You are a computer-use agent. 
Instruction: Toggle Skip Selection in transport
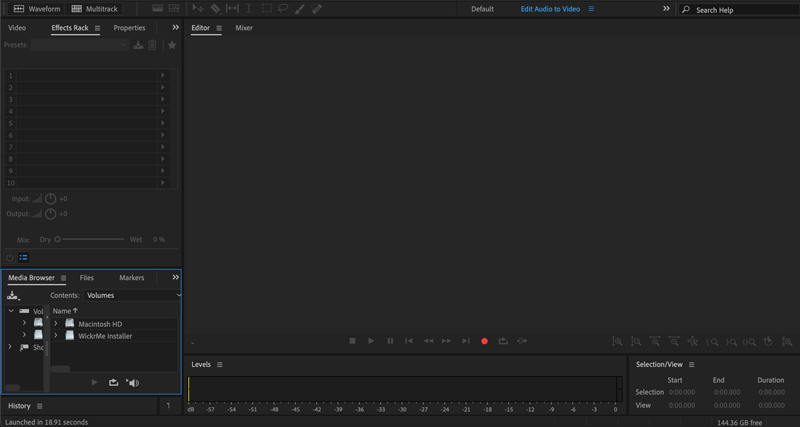521,341
